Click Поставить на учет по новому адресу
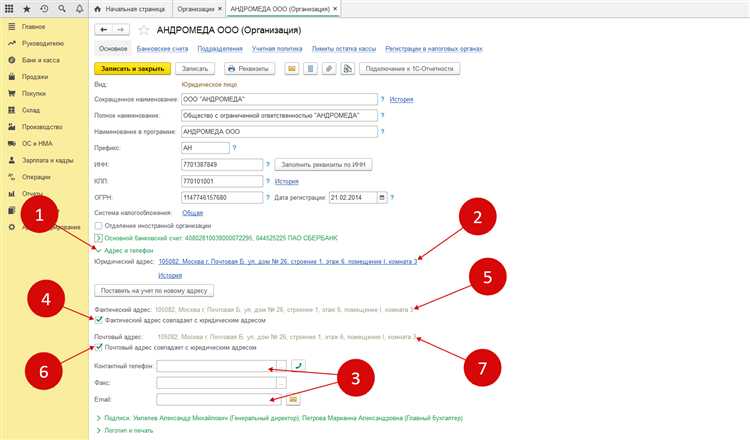 click(x=154, y=290)
